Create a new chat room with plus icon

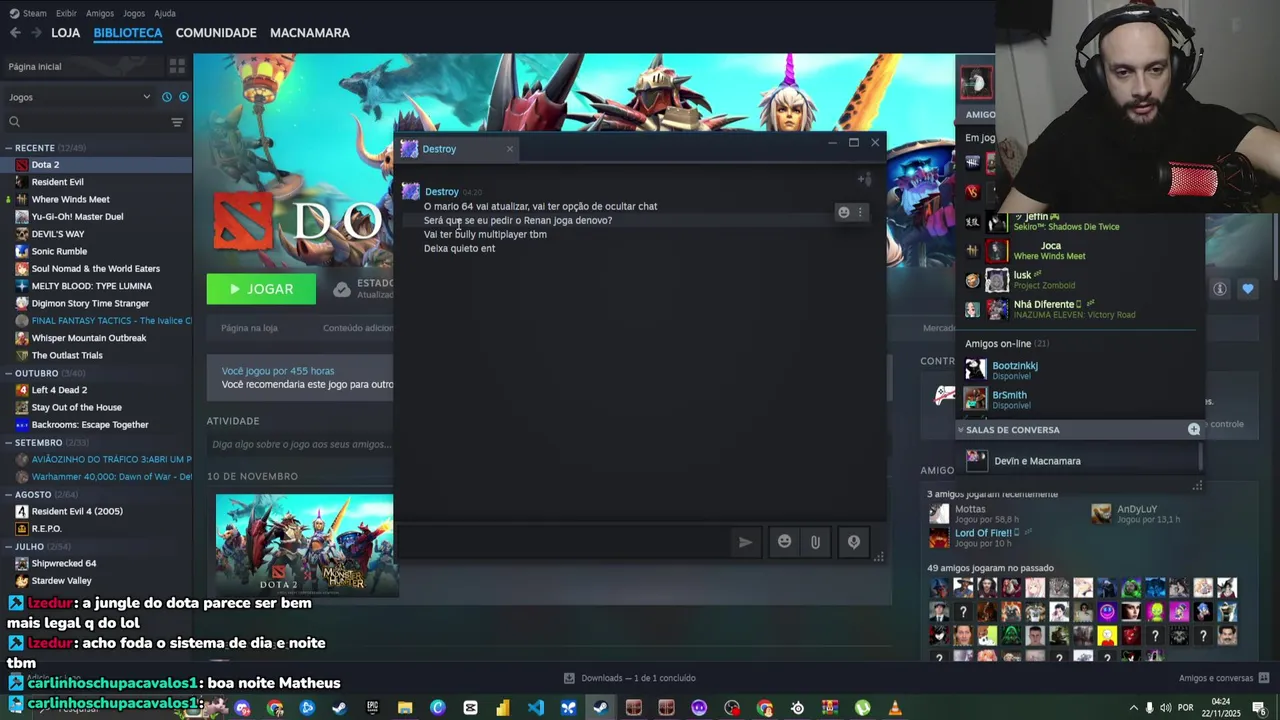click(1193, 429)
